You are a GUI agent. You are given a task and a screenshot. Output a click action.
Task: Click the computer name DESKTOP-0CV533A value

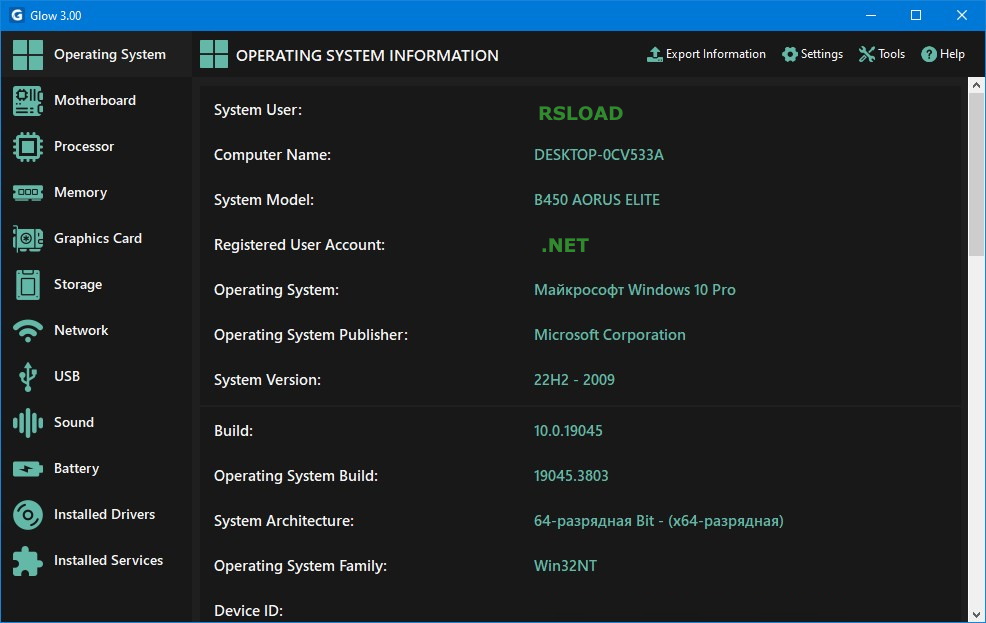tap(598, 155)
